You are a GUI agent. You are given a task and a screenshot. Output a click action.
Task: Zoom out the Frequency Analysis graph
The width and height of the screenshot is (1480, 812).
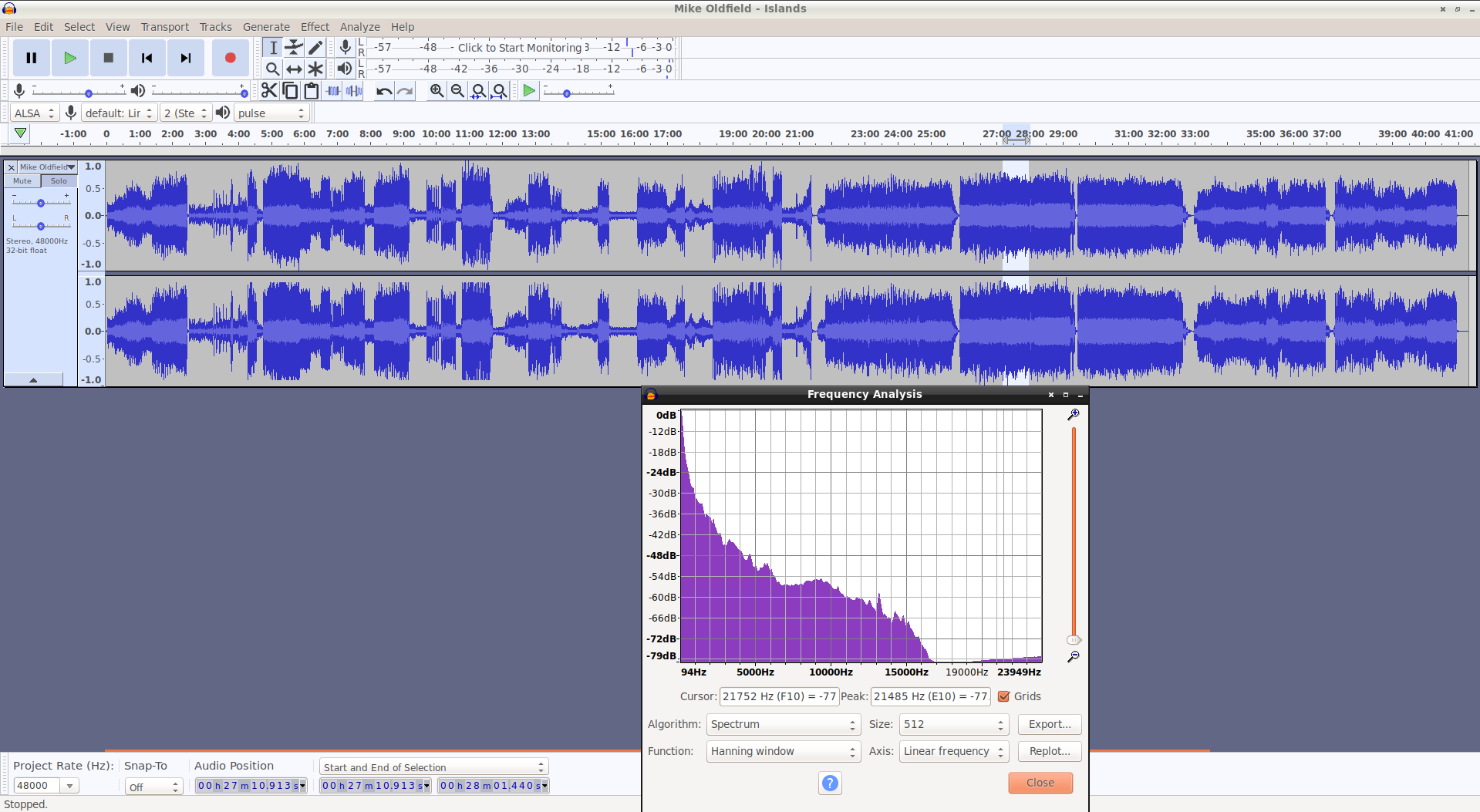tap(1073, 657)
